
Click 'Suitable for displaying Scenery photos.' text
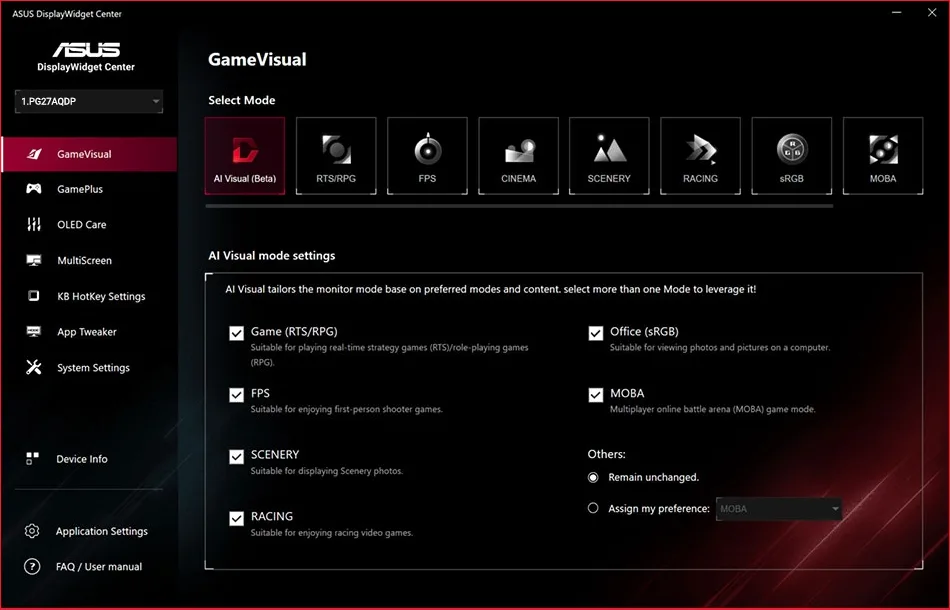(x=327, y=471)
